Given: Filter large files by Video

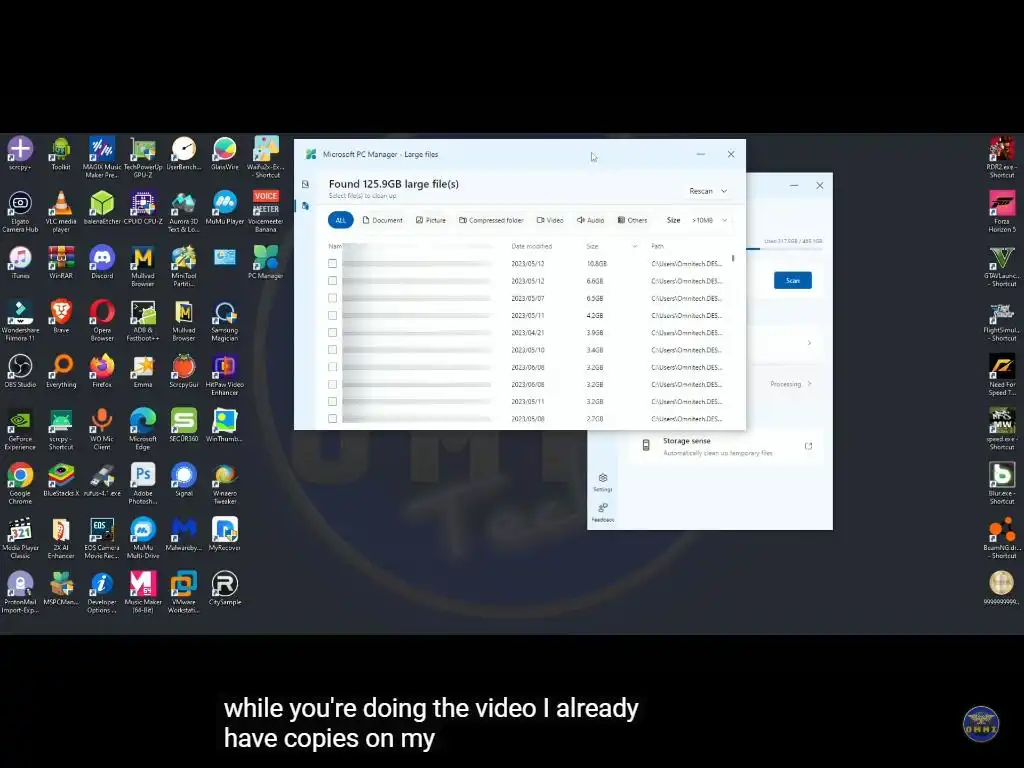Looking at the screenshot, I should pos(550,220).
